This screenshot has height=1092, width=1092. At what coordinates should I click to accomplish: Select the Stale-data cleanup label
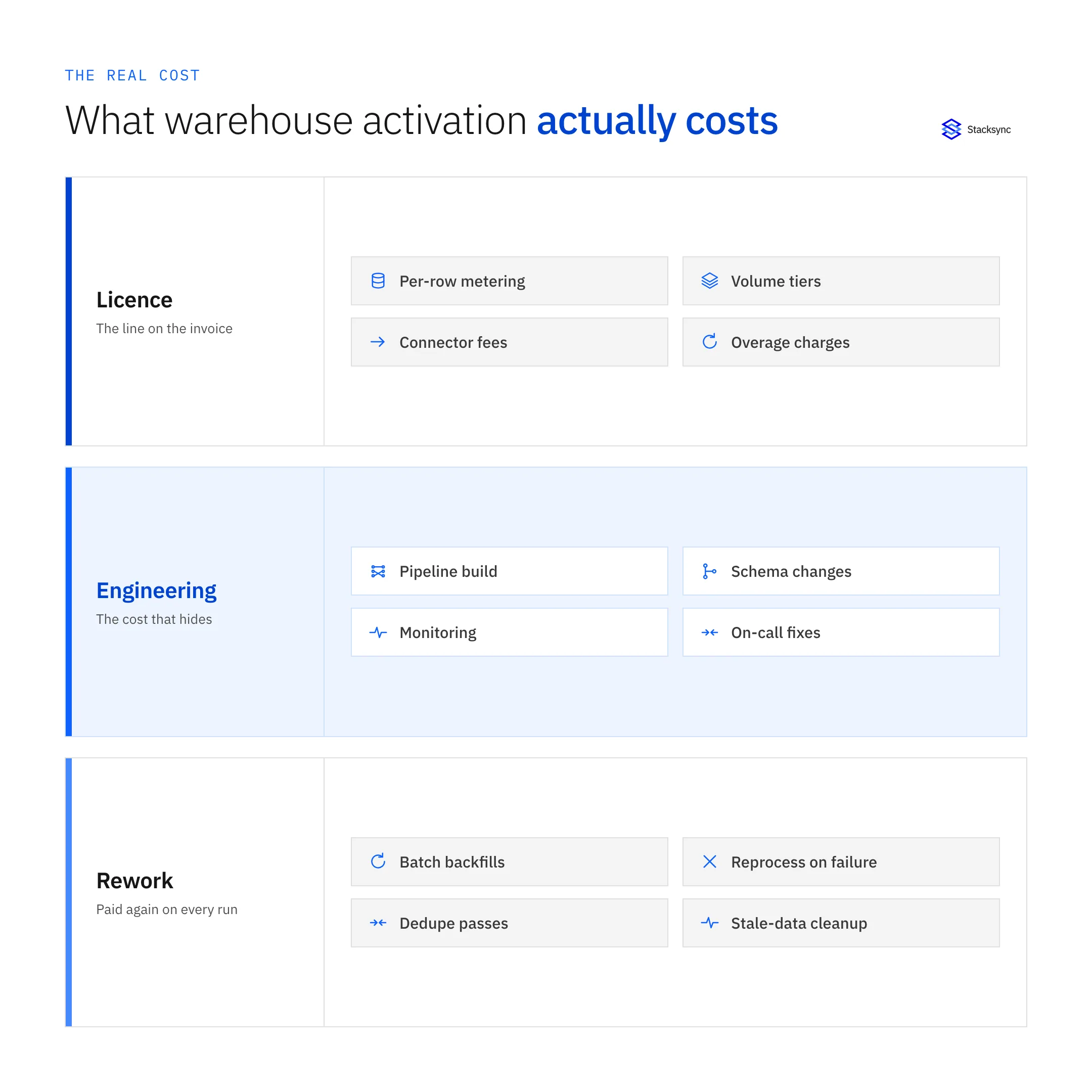[799, 923]
